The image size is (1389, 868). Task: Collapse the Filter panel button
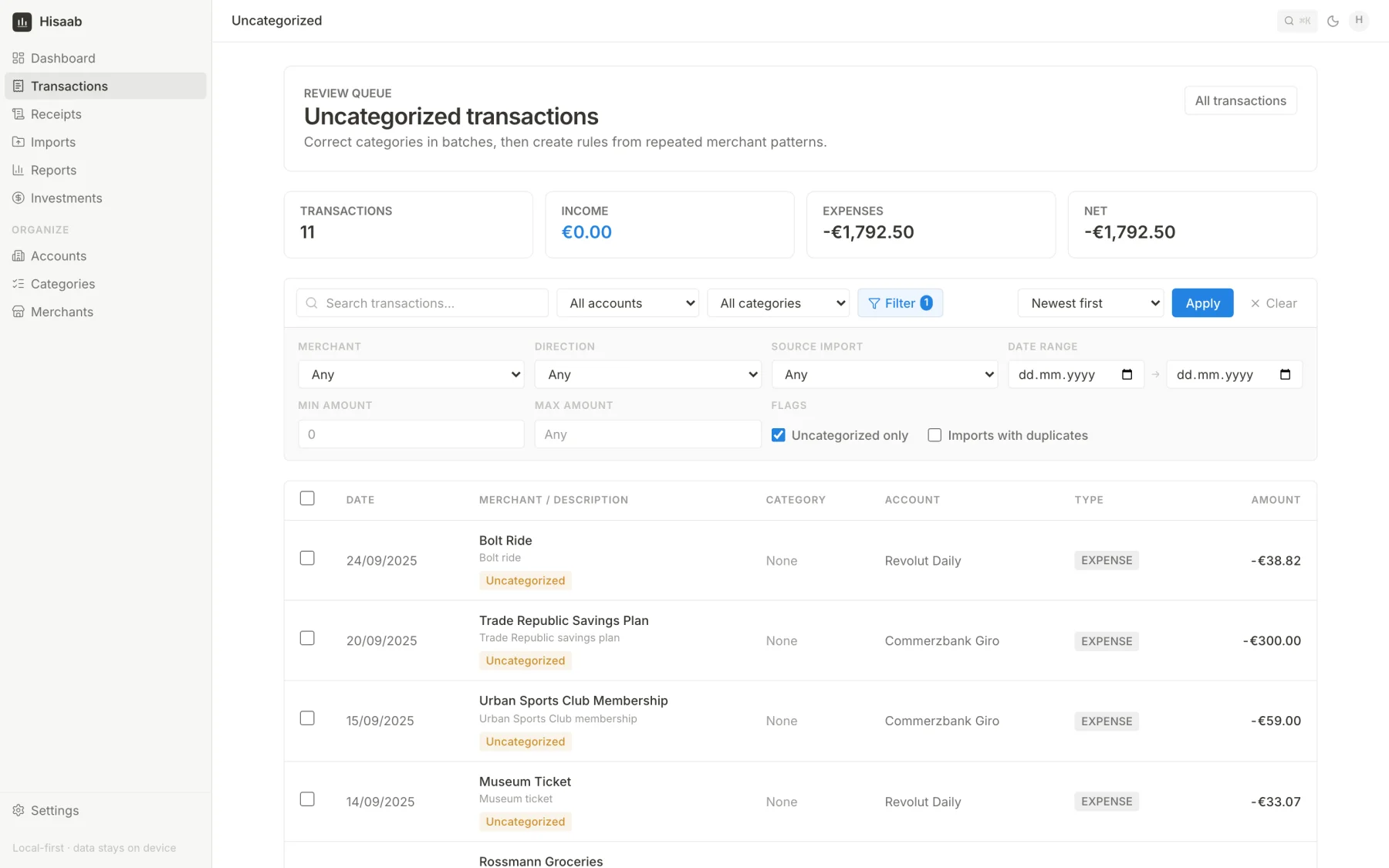tap(900, 303)
